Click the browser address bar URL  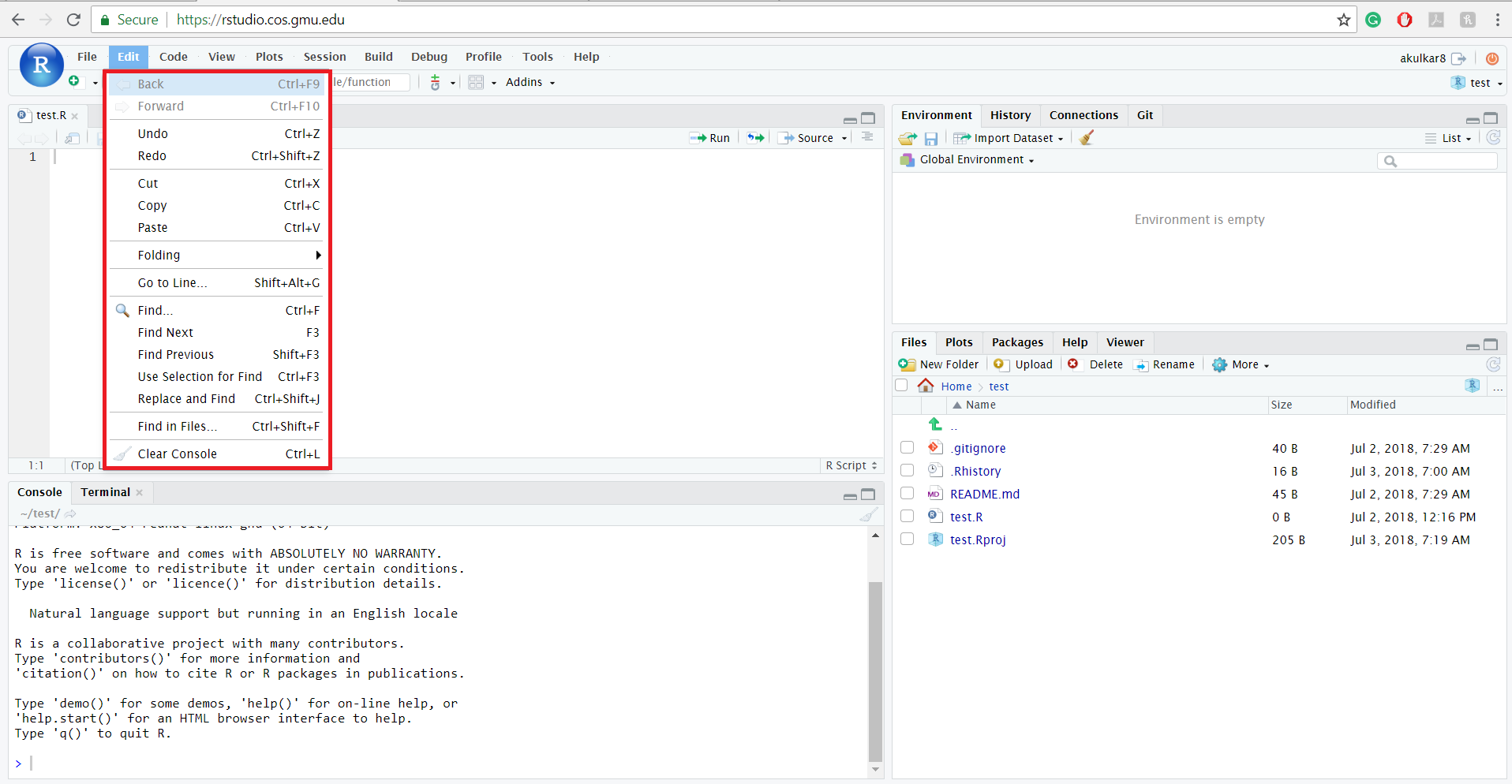(260, 20)
